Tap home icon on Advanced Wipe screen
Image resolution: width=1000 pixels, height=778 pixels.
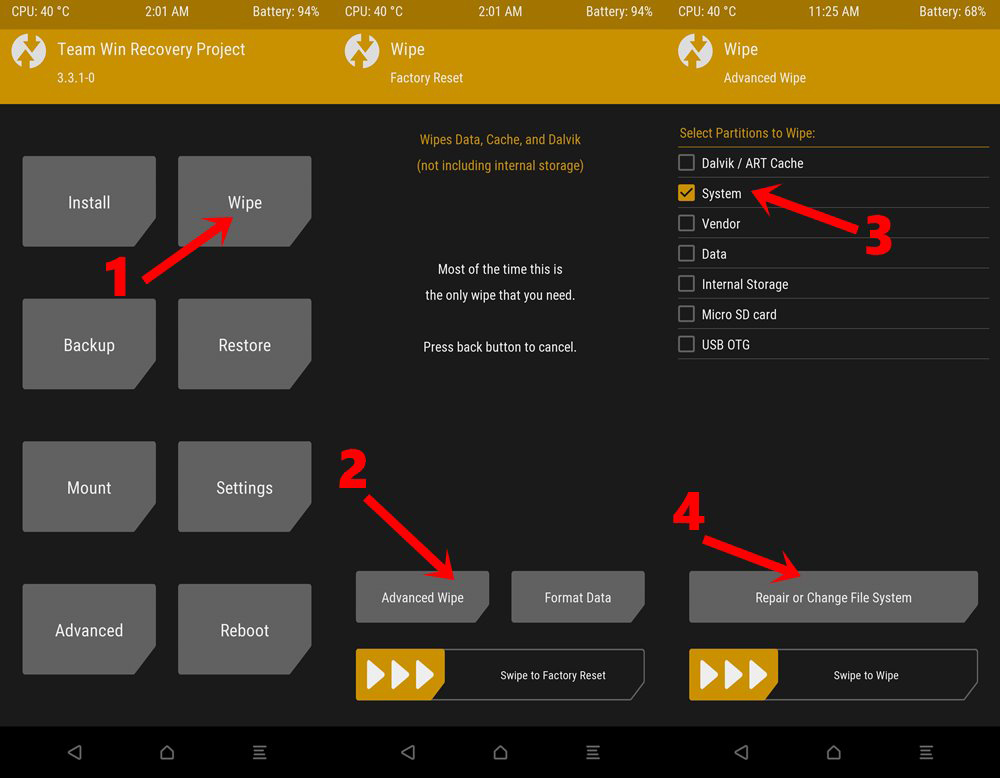tap(834, 752)
